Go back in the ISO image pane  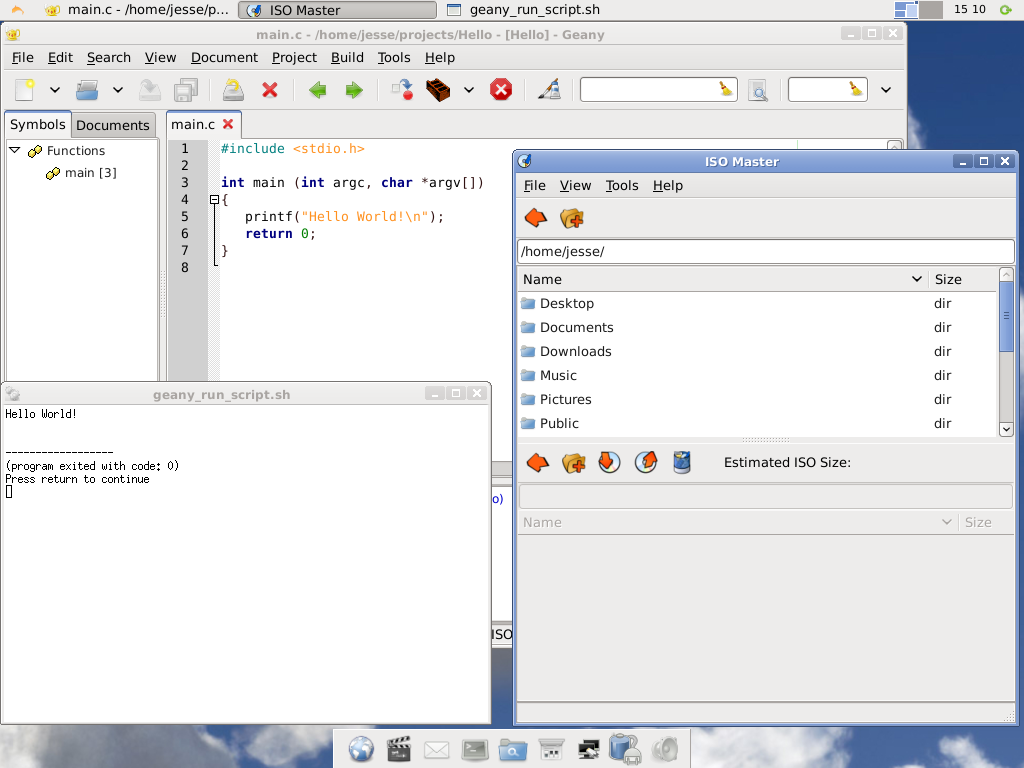538,463
